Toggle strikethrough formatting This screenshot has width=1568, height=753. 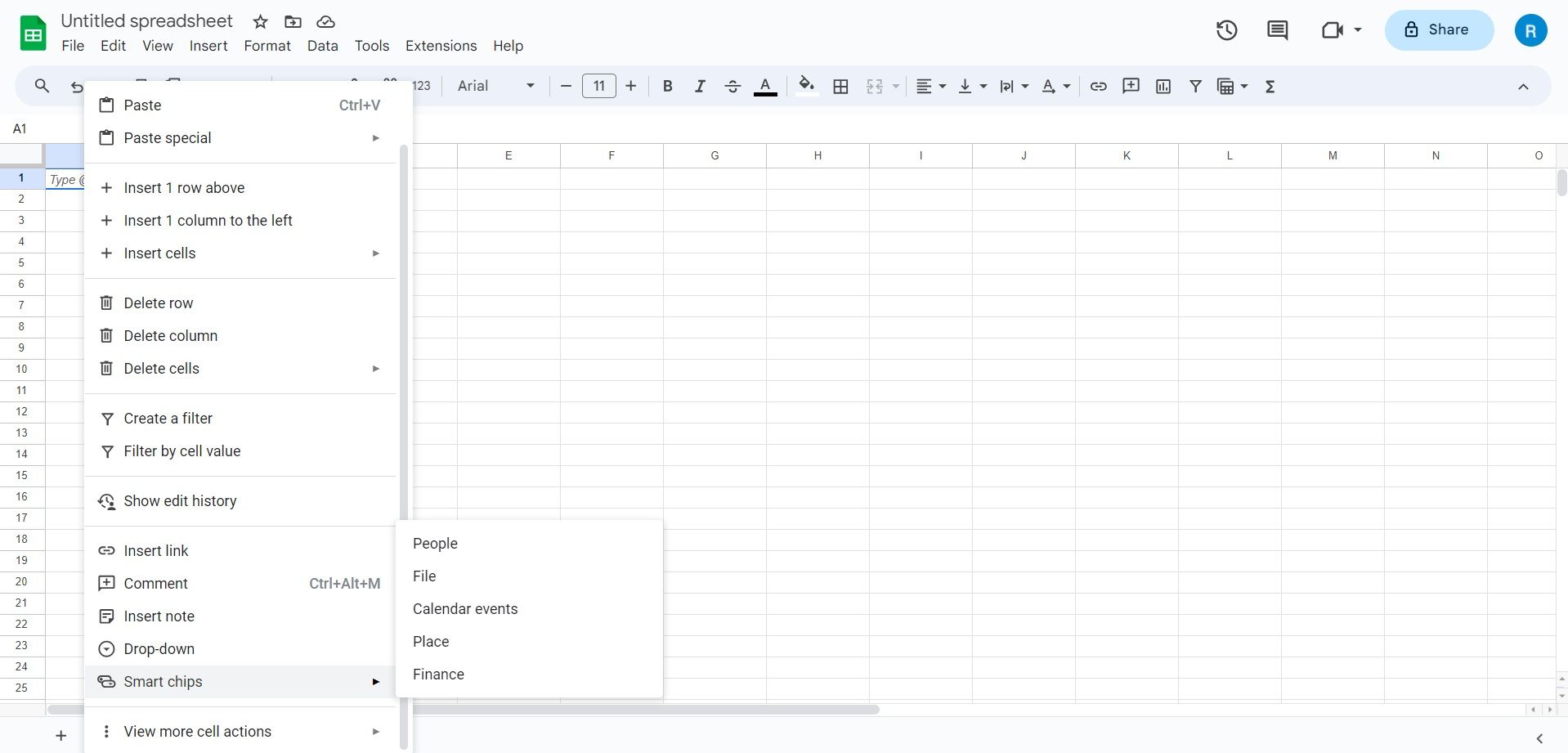coord(732,86)
